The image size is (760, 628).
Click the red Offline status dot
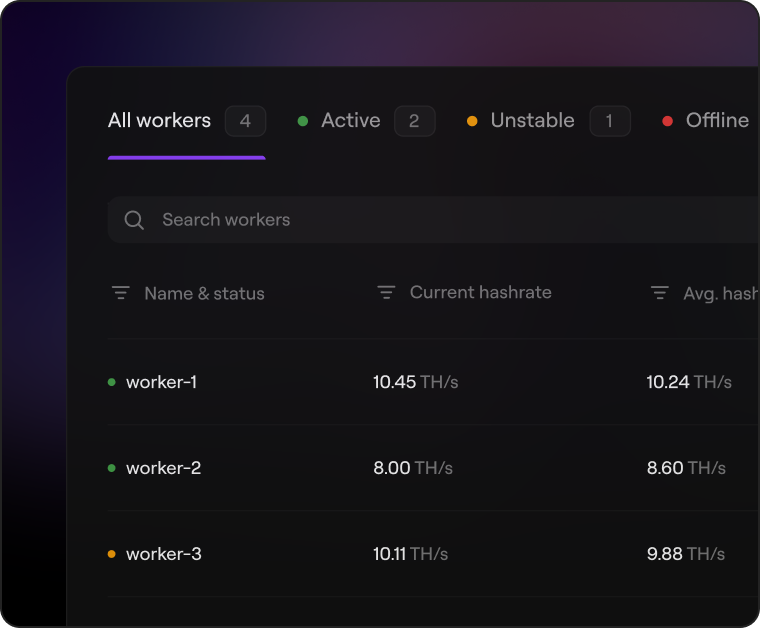tap(667, 121)
